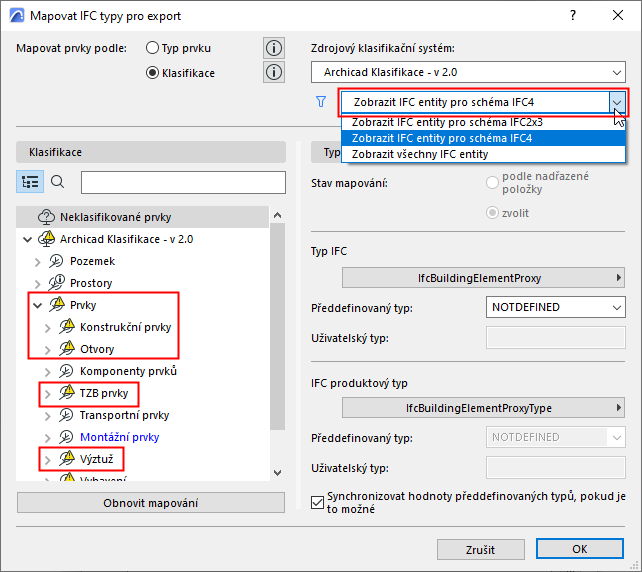Uncheck Synchronizovat hodnoty předdefinovaných typů checkbox

click(x=317, y=502)
